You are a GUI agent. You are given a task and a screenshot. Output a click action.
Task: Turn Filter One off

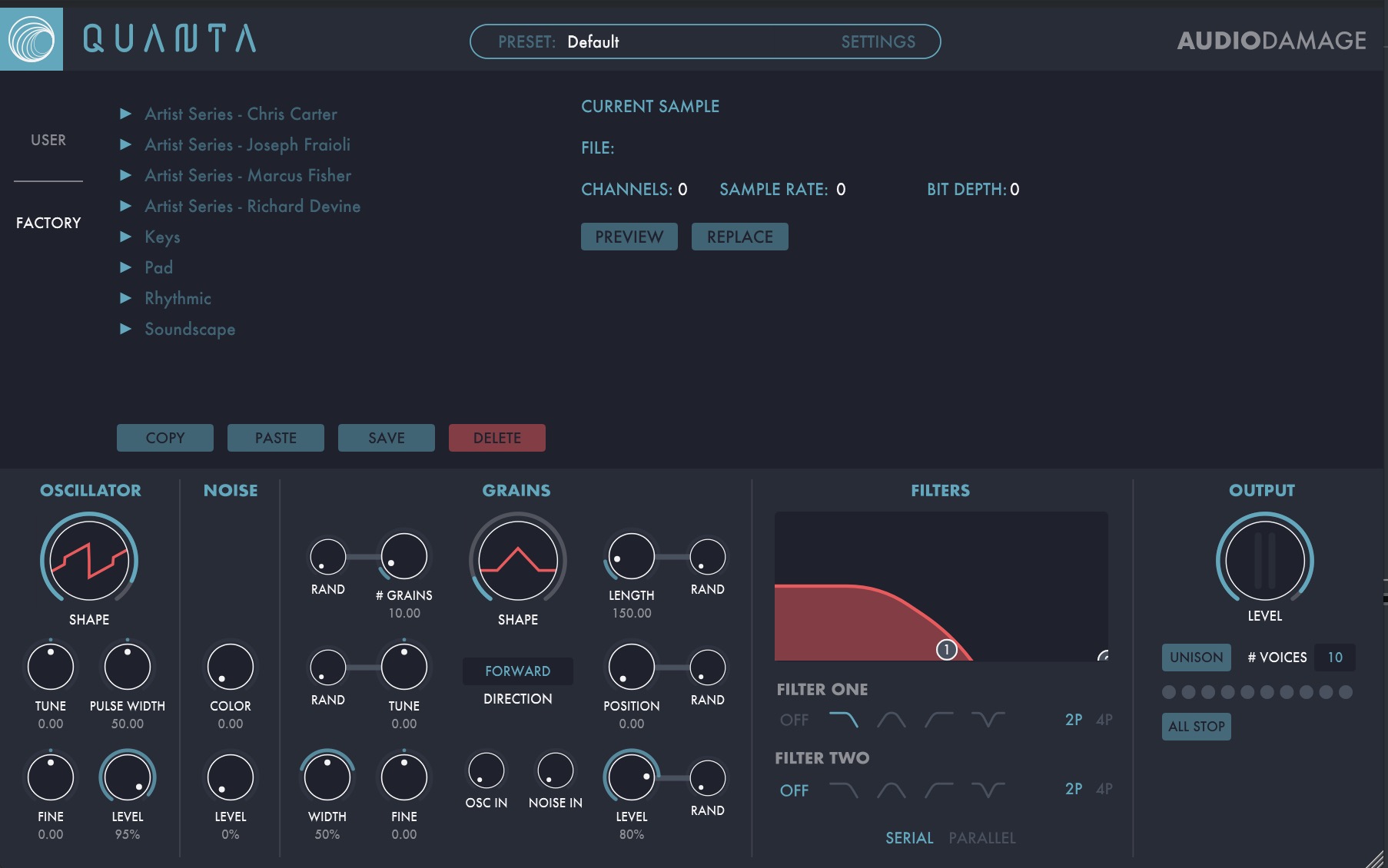click(795, 720)
